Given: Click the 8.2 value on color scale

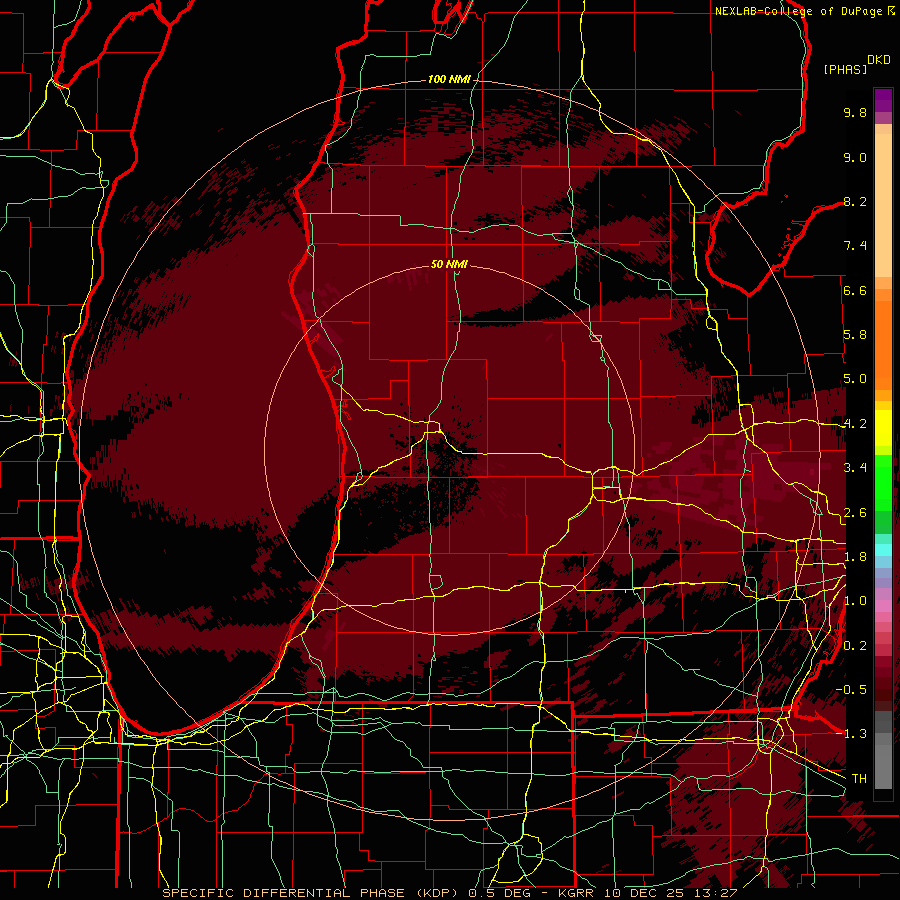Looking at the screenshot, I should [x=855, y=201].
